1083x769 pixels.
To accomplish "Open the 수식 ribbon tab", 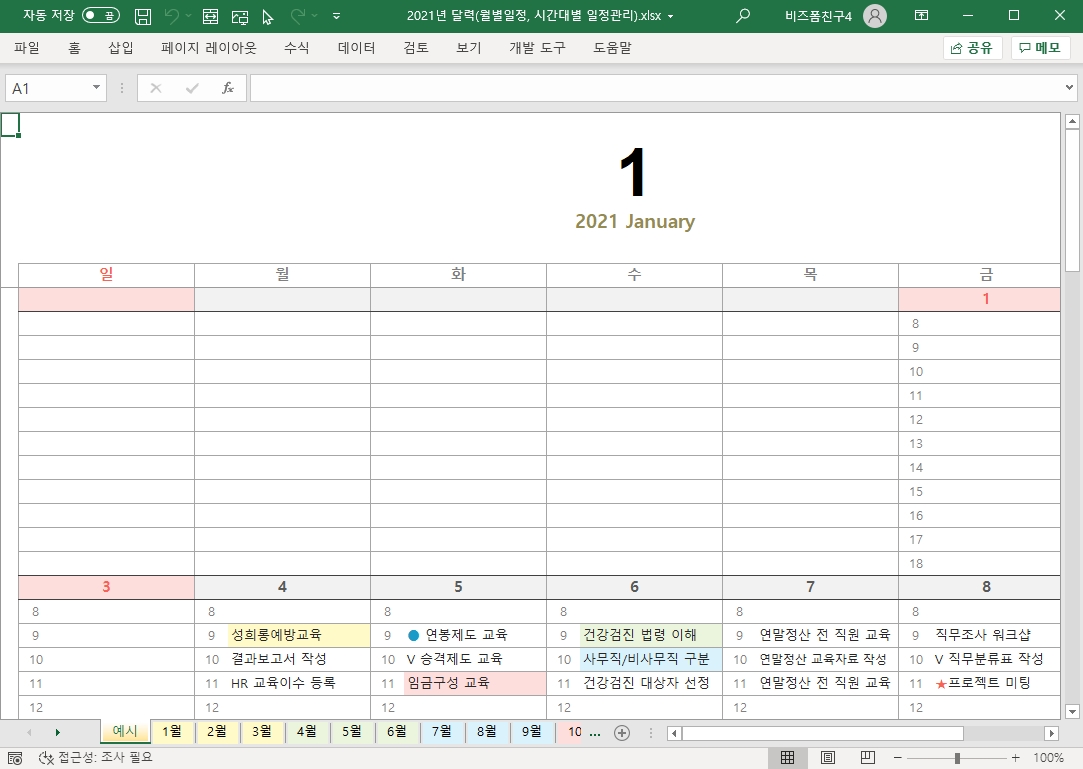I will 296,48.
